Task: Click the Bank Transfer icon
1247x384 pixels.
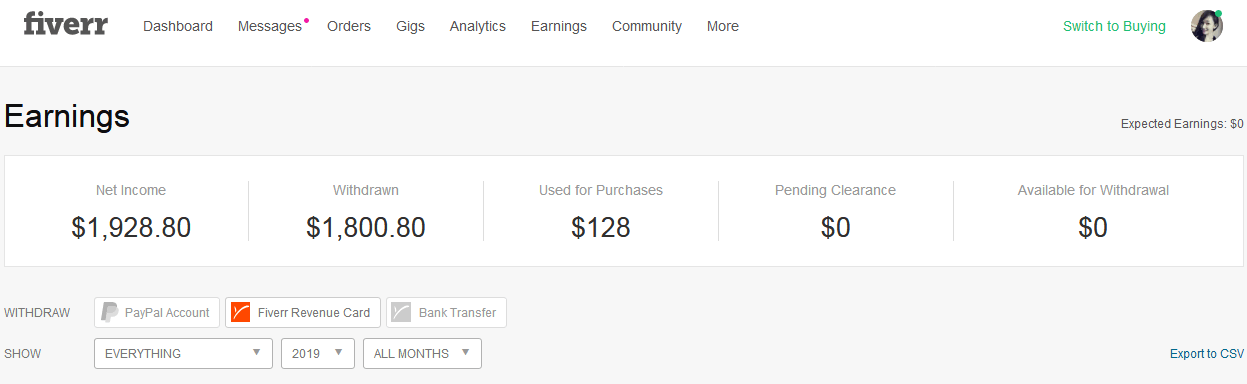Action: (401, 312)
